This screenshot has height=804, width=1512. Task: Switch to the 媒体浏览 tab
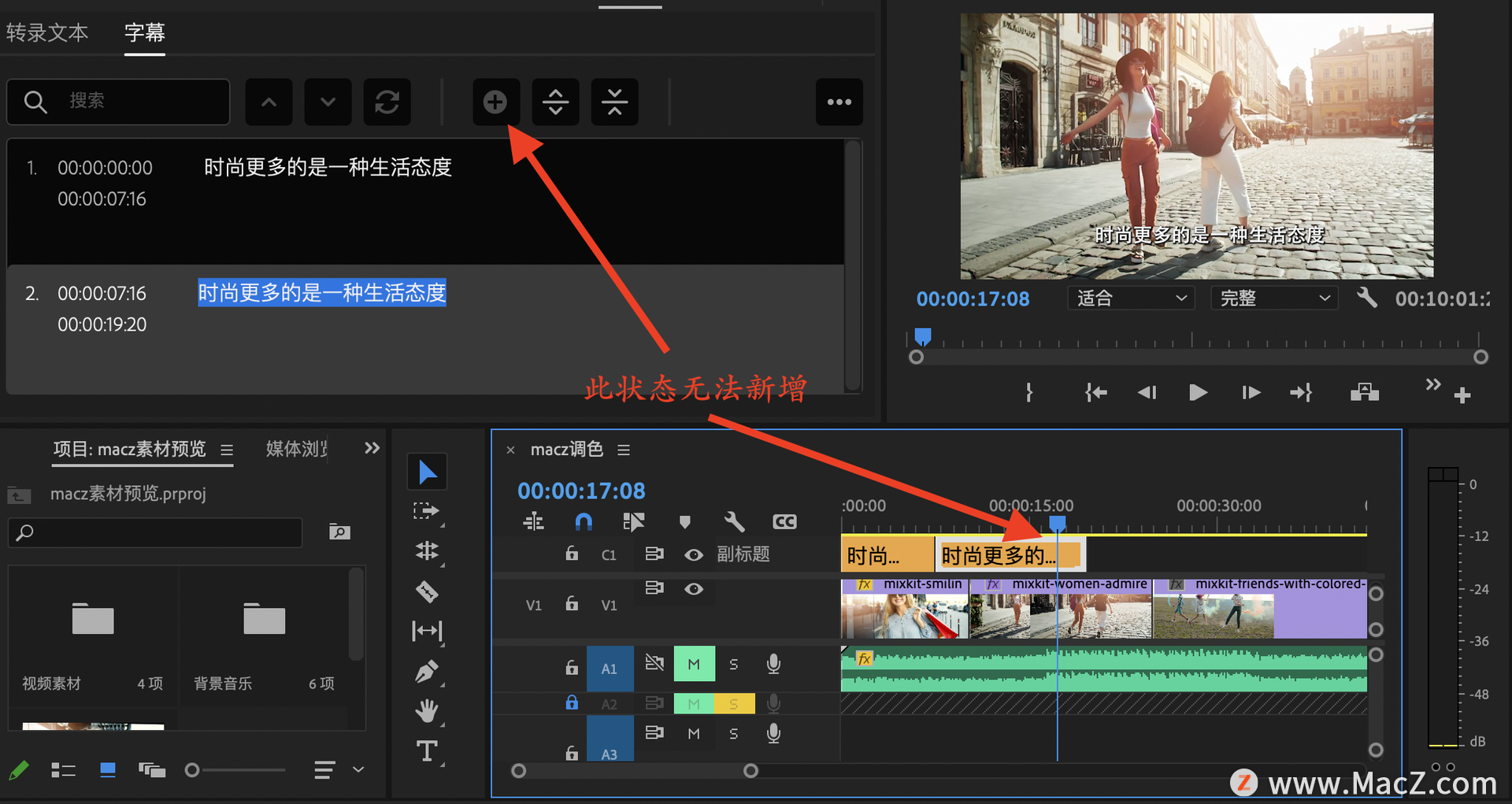(x=297, y=449)
